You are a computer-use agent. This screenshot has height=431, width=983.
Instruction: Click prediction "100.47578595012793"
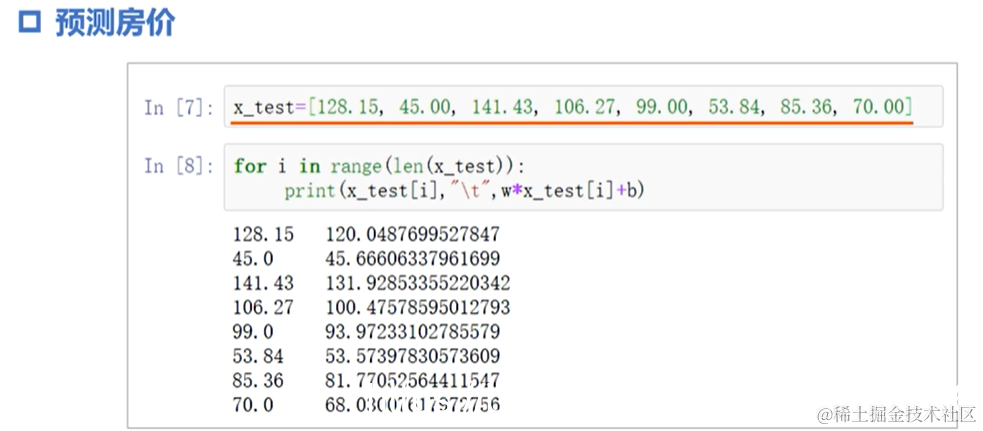[418, 307]
